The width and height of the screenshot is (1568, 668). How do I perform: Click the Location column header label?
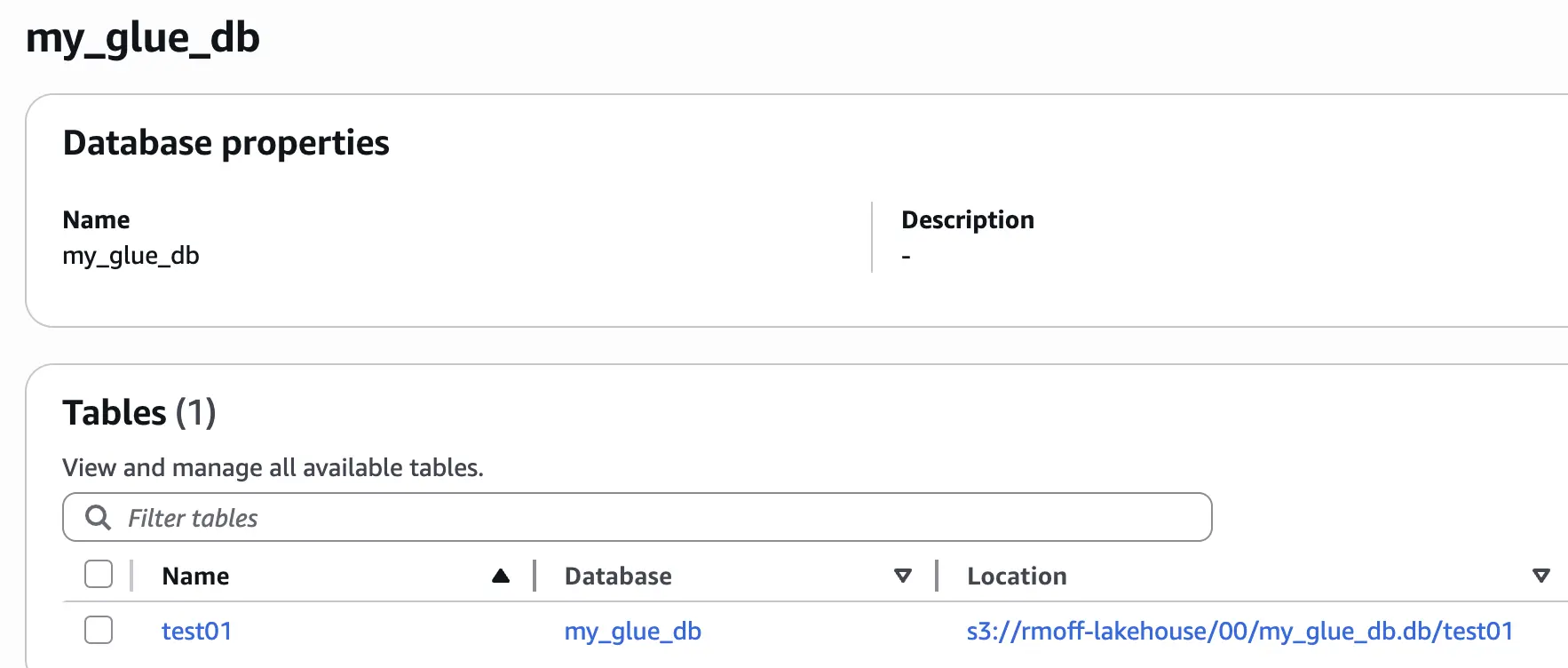tap(1017, 576)
